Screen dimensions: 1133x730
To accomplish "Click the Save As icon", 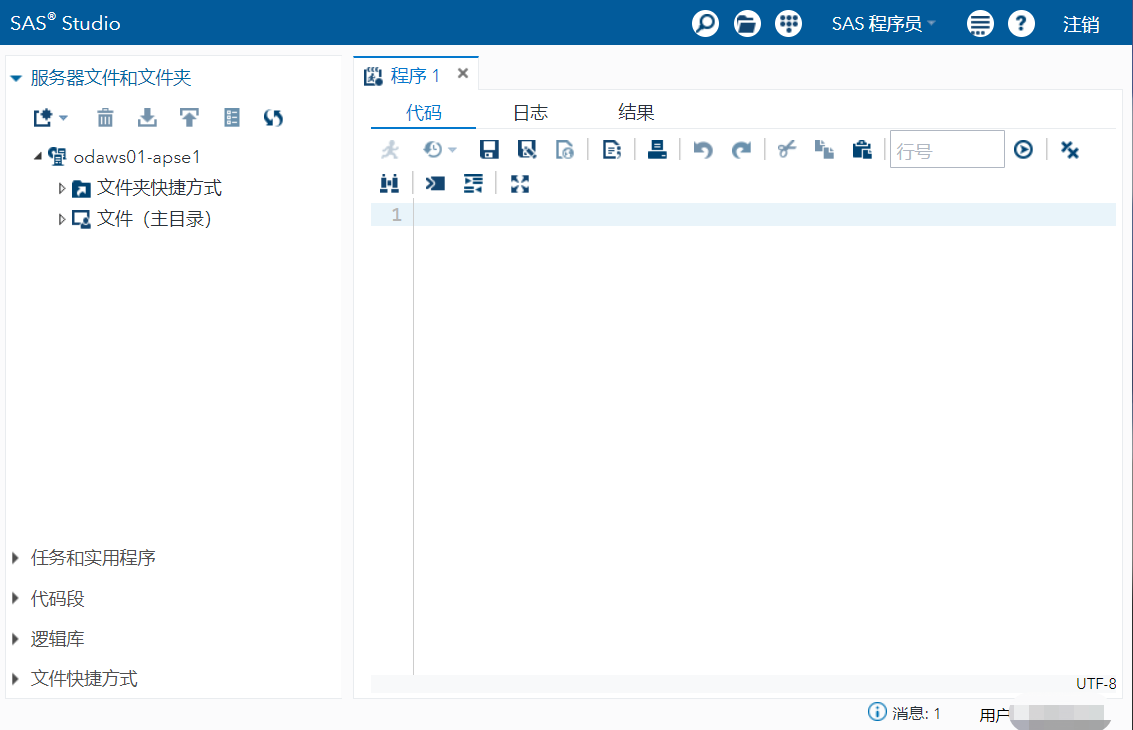I will [x=527, y=150].
